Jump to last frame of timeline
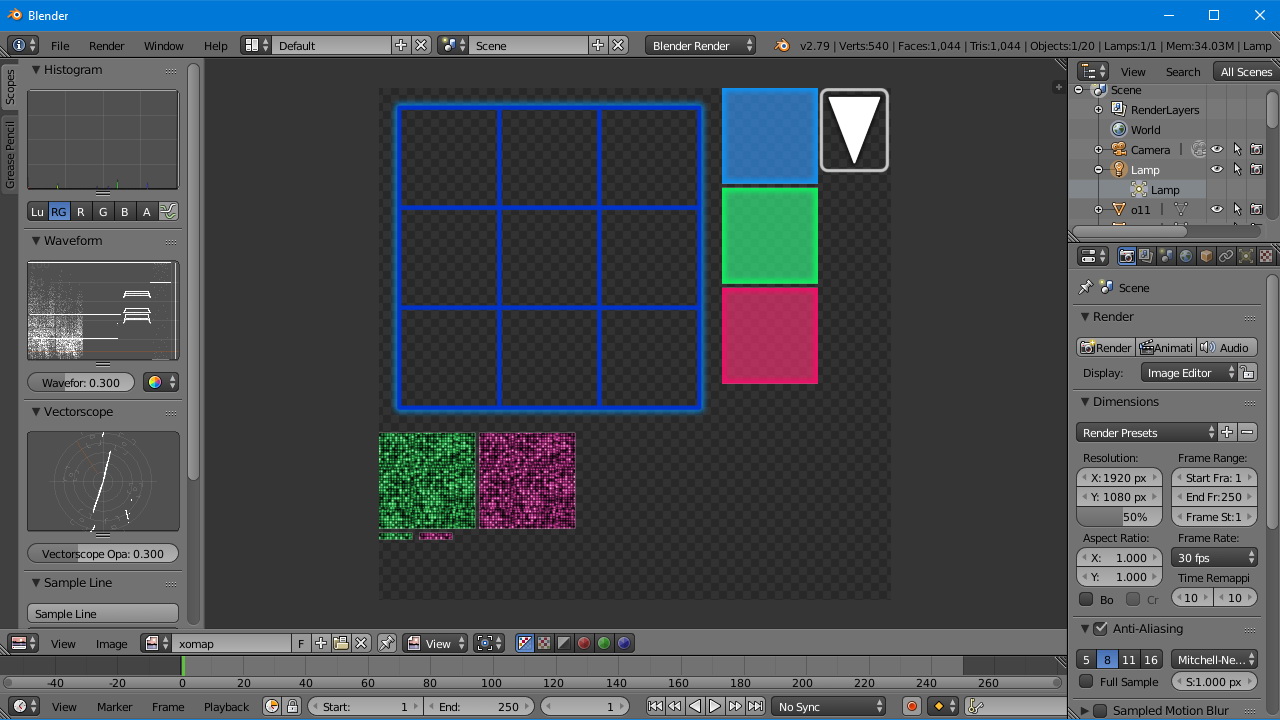Image resolution: width=1280 pixels, height=720 pixels. 755,706
